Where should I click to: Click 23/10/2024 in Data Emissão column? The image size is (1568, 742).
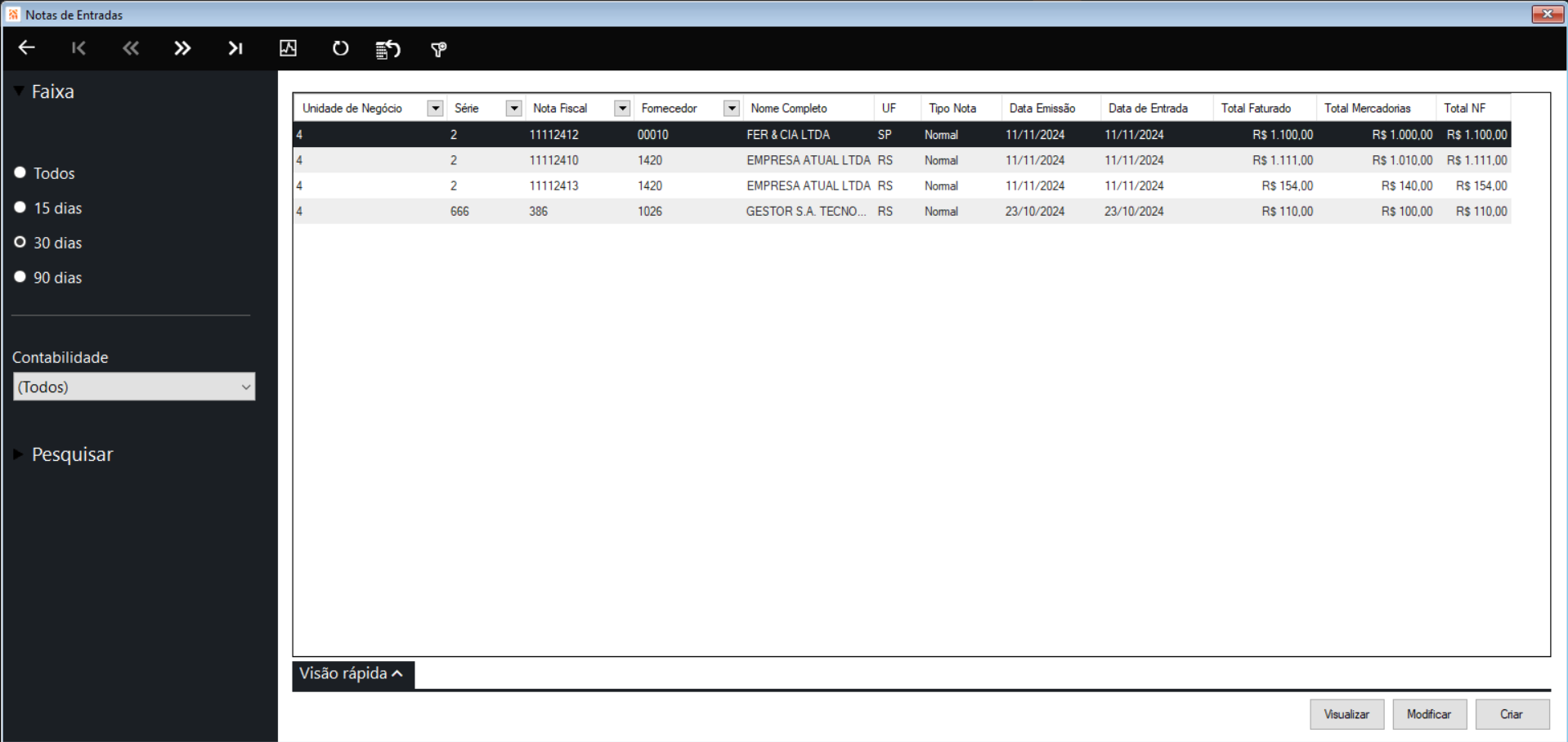click(1051, 211)
